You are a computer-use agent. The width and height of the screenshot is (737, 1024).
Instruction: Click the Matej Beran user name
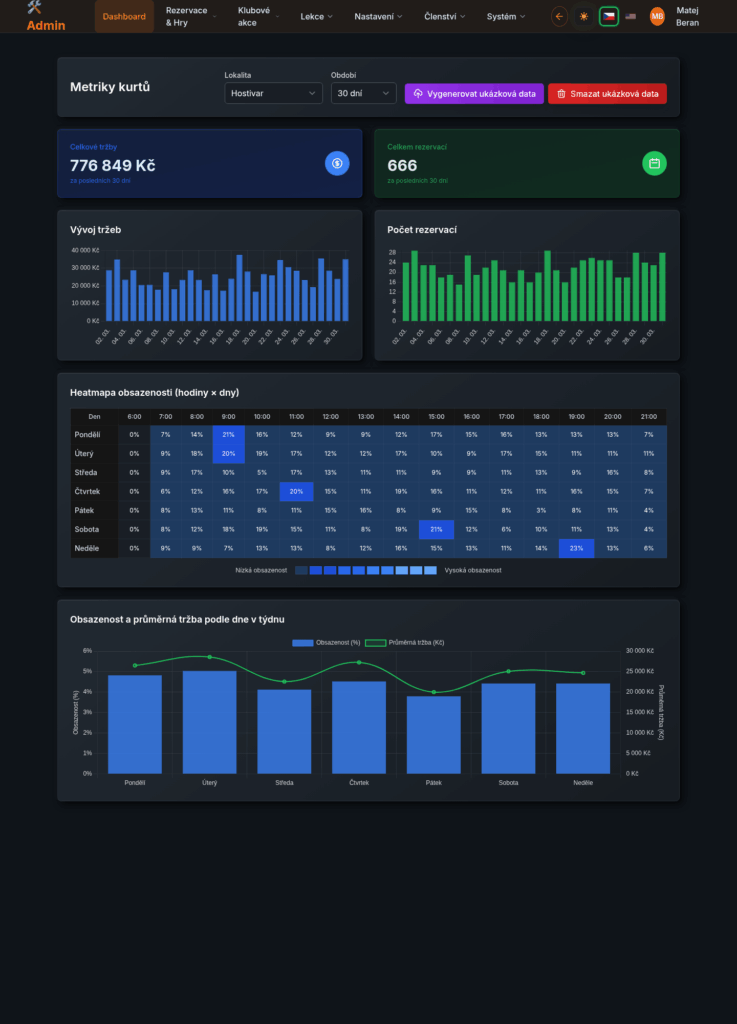(x=687, y=16)
